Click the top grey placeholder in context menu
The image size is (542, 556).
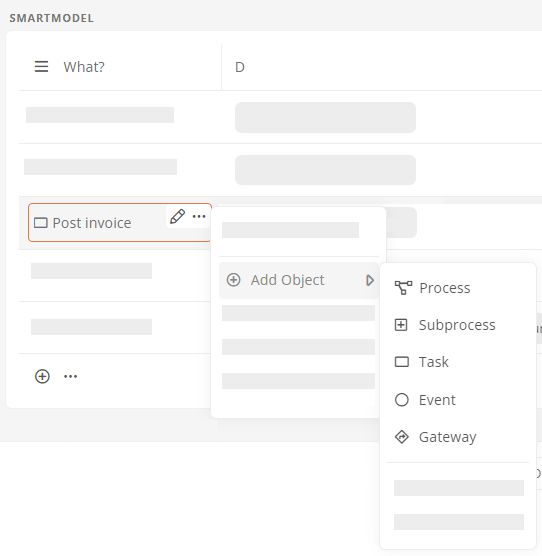pyautogui.click(x=290, y=230)
